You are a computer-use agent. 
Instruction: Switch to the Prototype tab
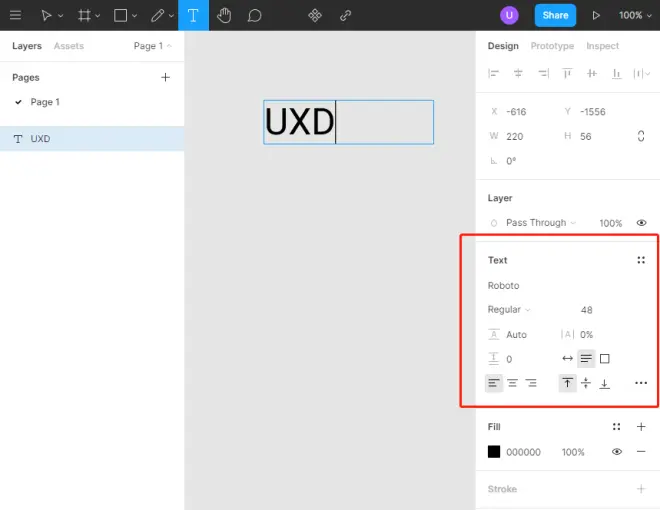[552, 46]
